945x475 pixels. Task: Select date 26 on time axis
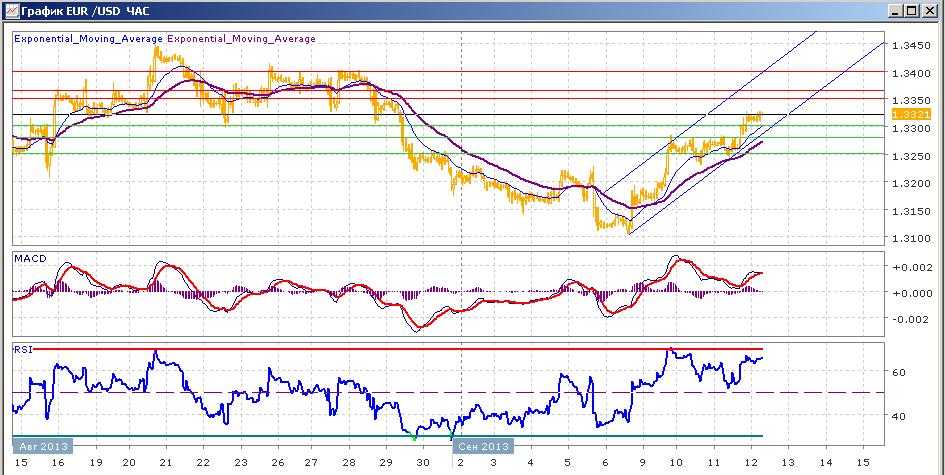(x=277, y=462)
